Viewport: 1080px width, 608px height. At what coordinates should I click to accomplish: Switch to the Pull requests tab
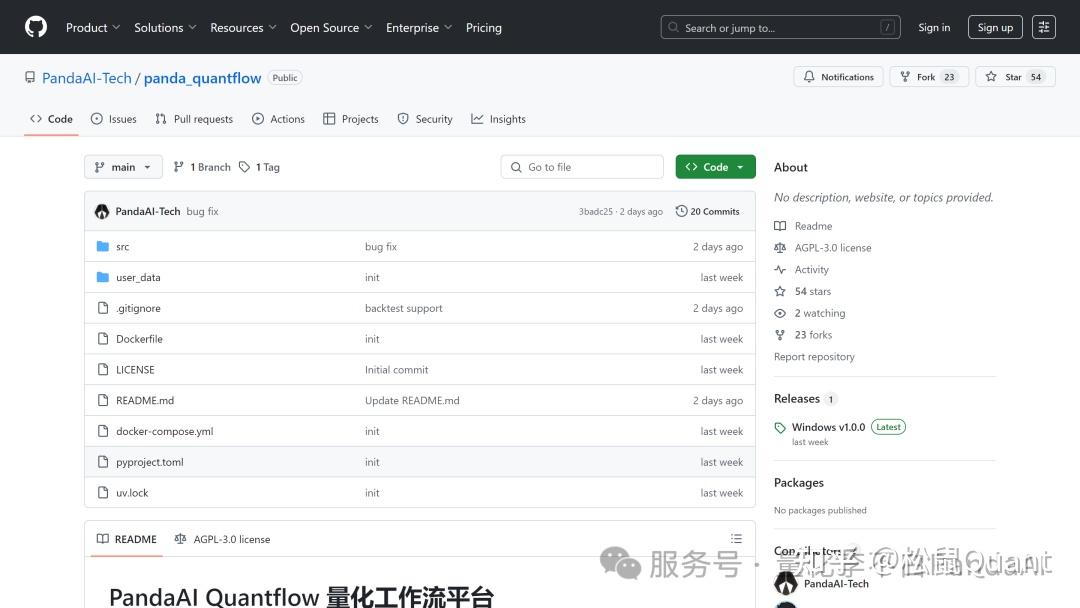pos(194,119)
